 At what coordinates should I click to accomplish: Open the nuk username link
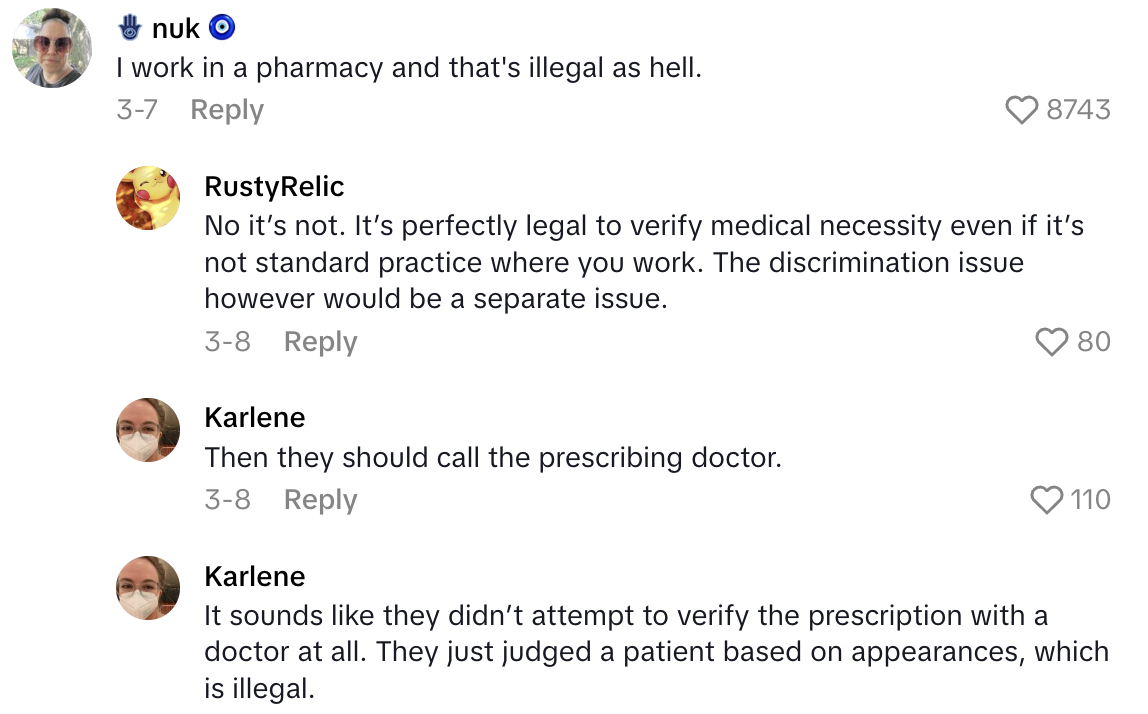pos(176,29)
